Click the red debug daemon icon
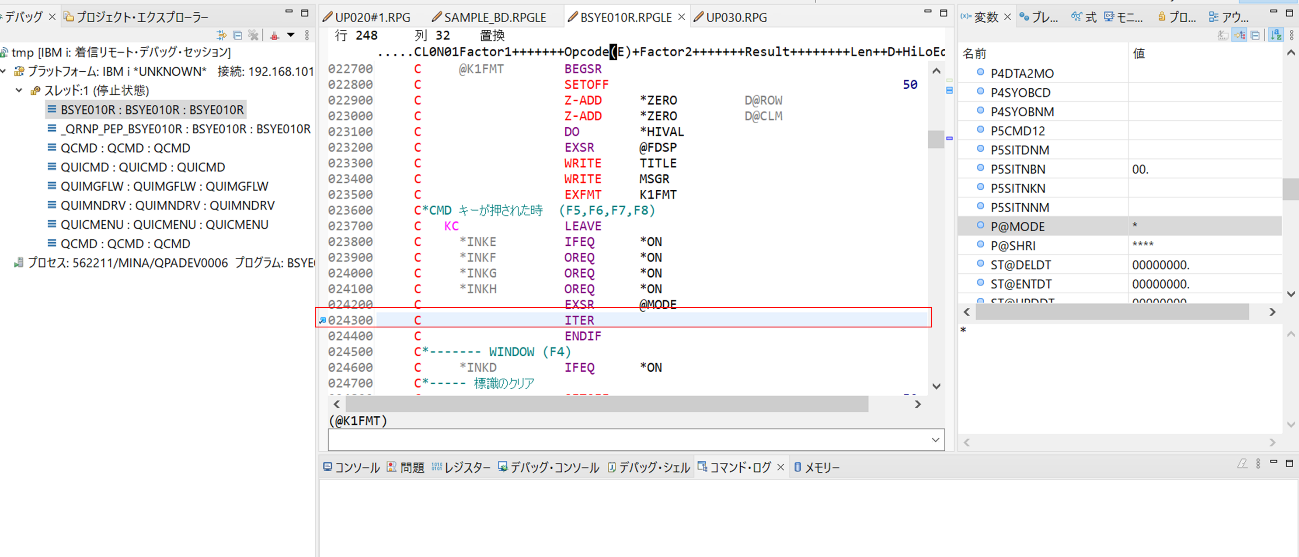This screenshot has height=557, width=1299. point(275,35)
